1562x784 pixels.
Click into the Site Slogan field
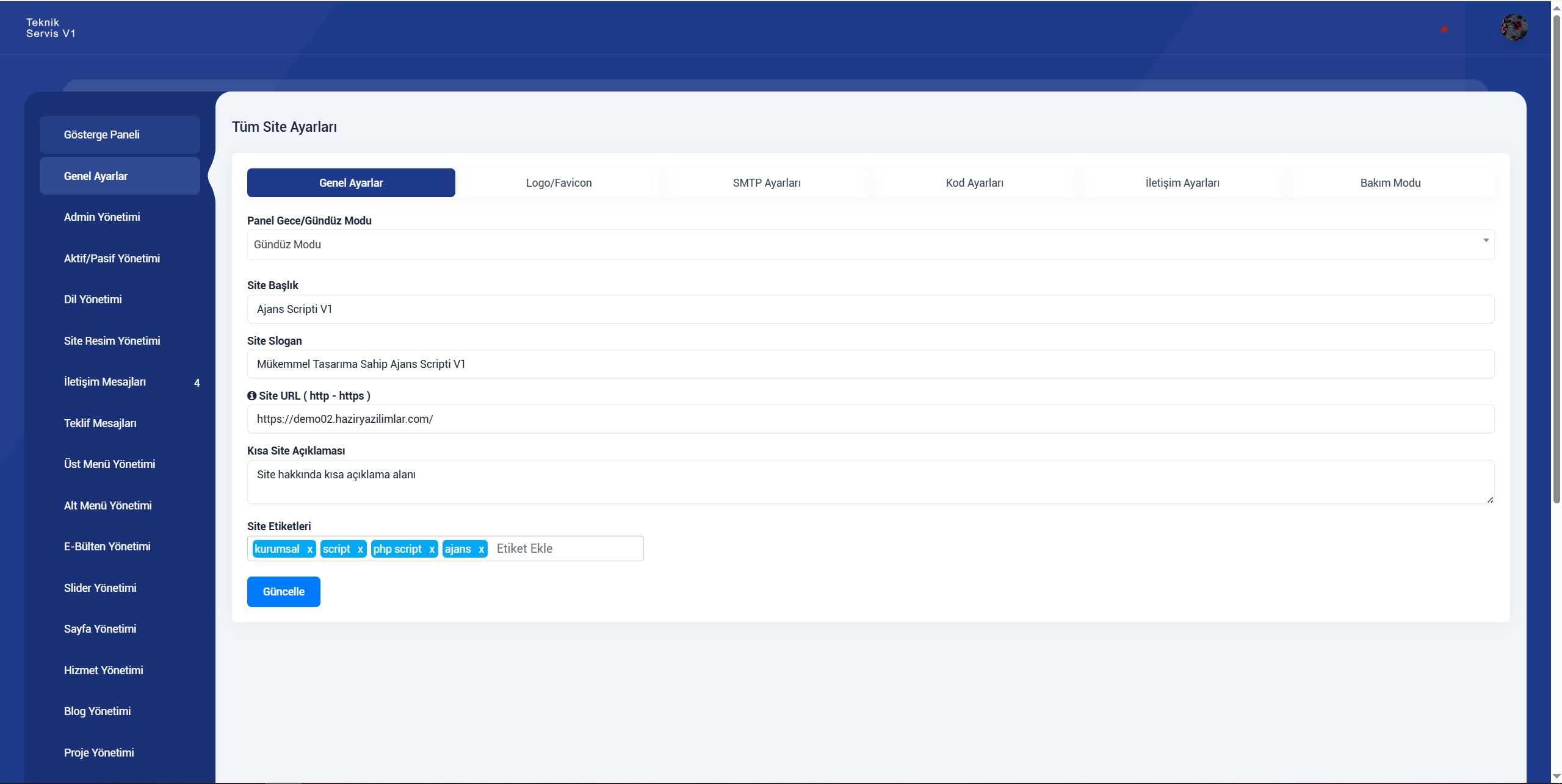(870, 364)
